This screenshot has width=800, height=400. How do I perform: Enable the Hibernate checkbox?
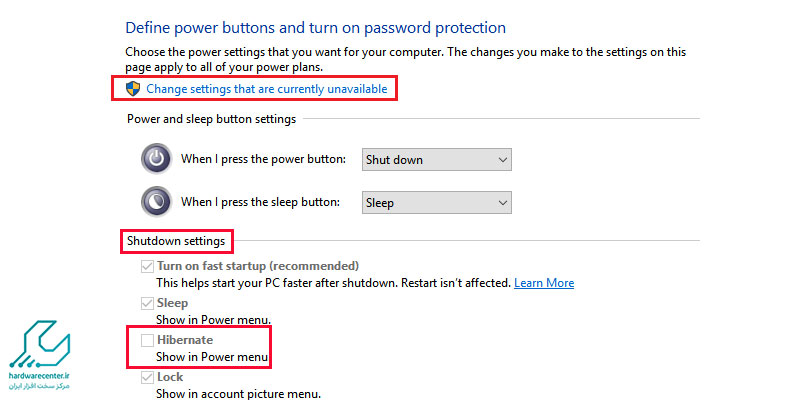point(147,340)
